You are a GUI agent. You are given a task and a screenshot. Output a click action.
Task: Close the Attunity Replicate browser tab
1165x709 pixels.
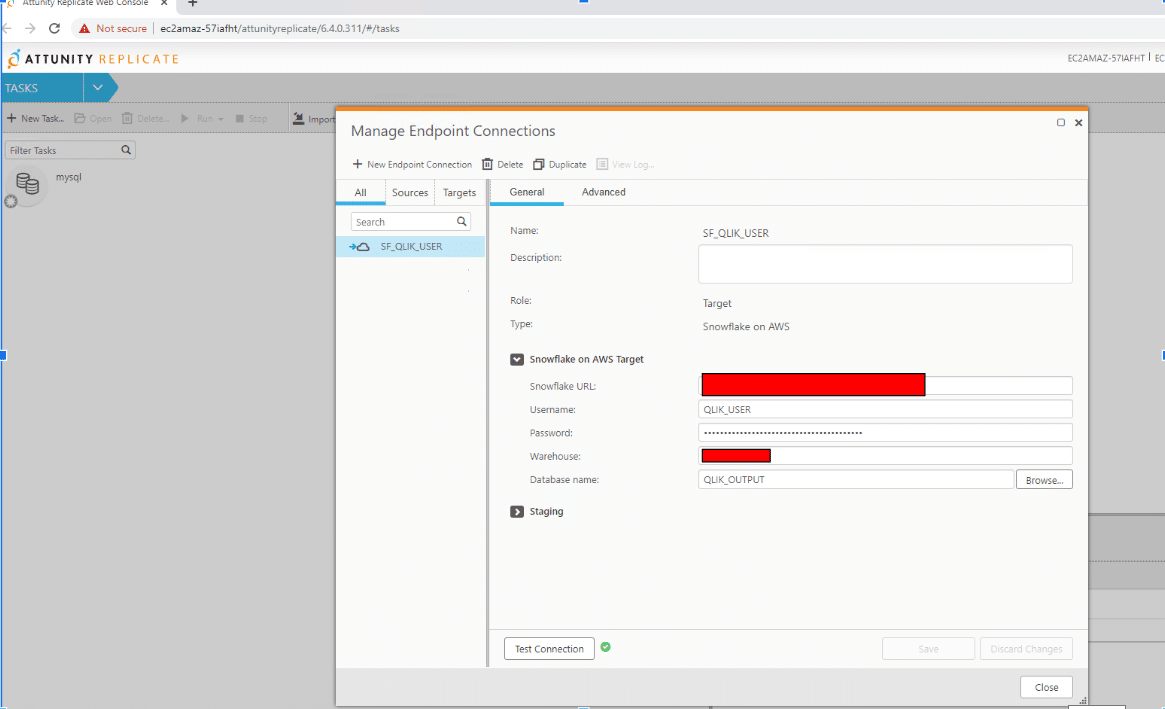point(164,3)
